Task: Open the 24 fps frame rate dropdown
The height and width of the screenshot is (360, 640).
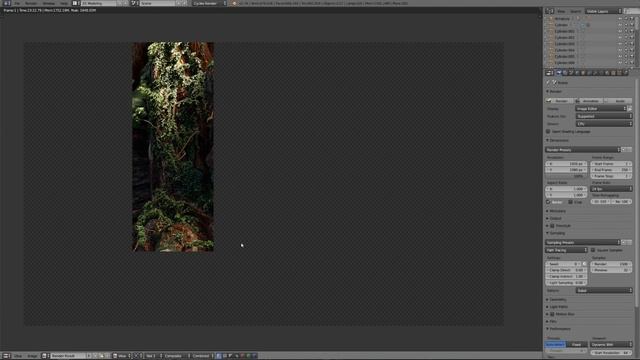Action: tap(611, 189)
